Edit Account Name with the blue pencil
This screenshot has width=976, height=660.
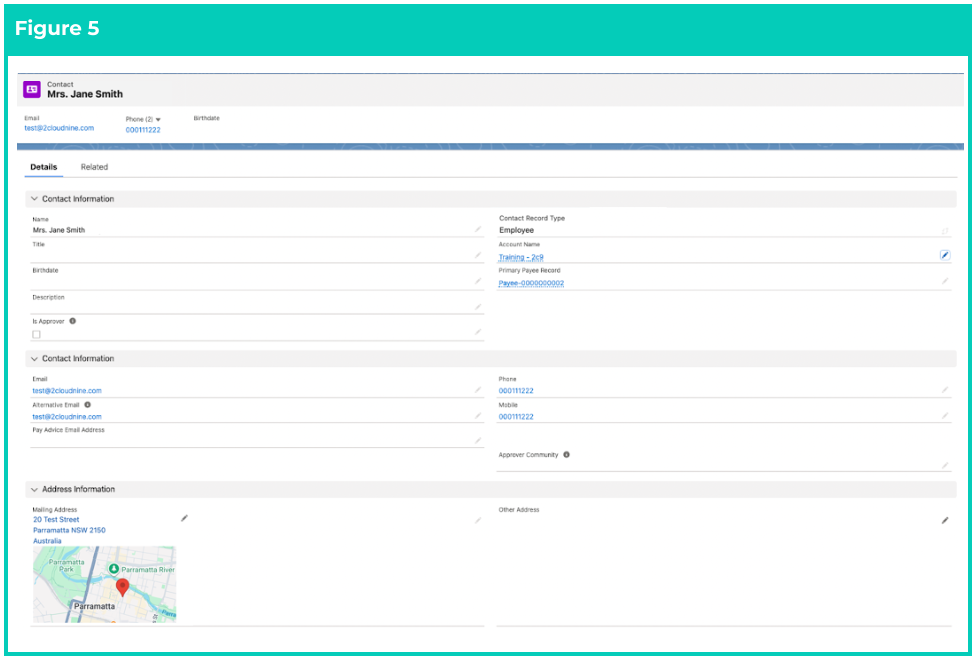point(945,255)
